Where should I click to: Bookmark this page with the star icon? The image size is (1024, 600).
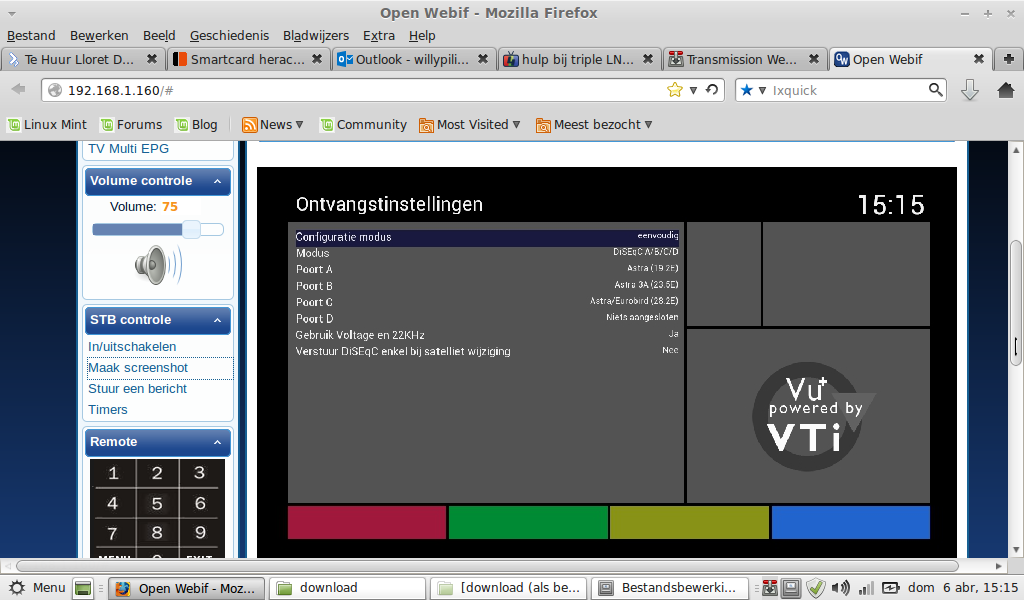tap(675, 90)
